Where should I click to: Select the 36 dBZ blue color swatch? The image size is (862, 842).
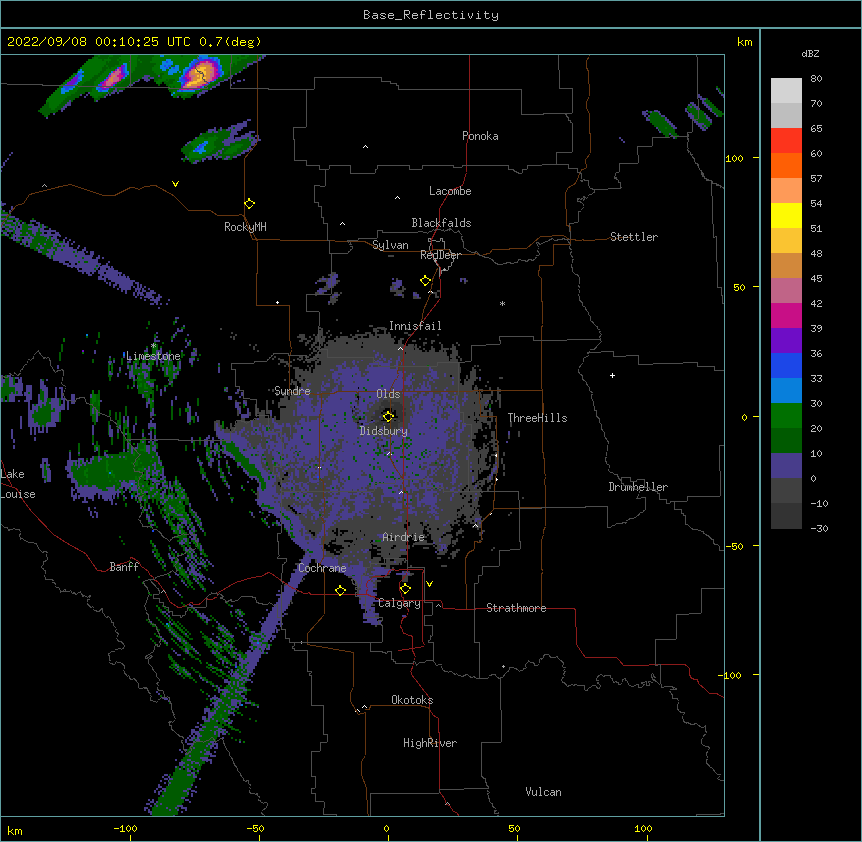point(786,365)
